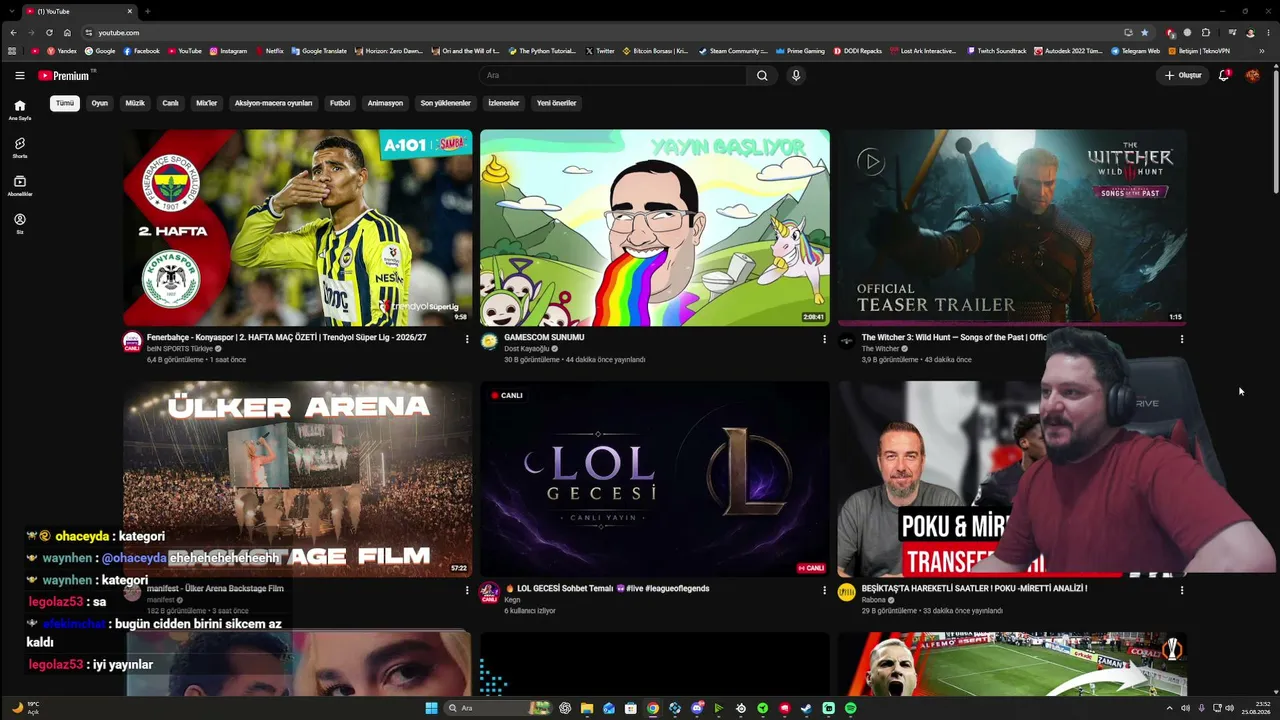Select the Canlı filter chip
Screen dimensions: 1280x720
171,103
